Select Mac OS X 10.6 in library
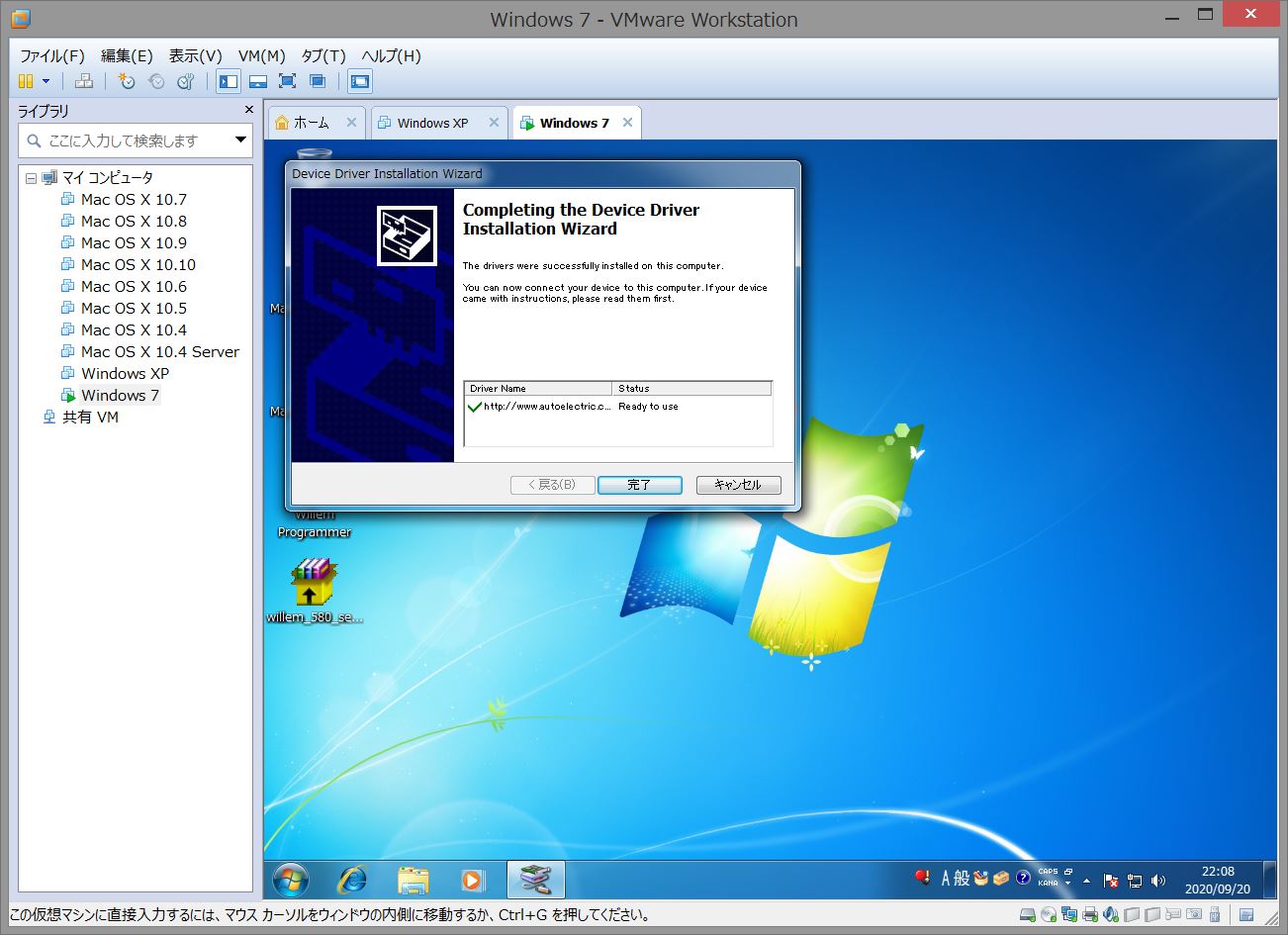The width and height of the screenshot is (1288, 935). coord(134,286)
